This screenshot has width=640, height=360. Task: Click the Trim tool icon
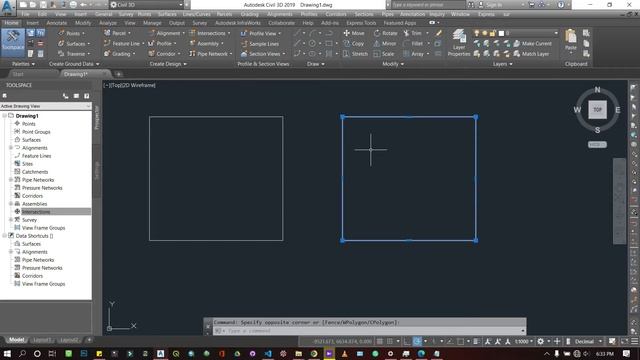[406, 33]
